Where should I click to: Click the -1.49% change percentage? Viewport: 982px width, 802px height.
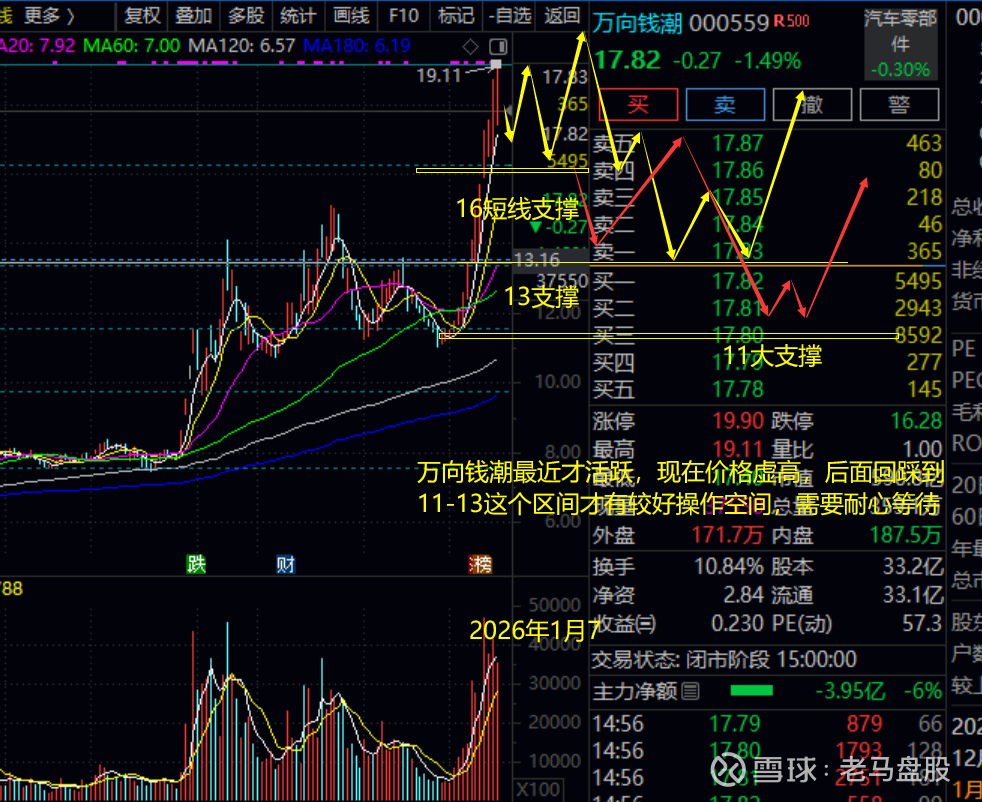[768, 61]
